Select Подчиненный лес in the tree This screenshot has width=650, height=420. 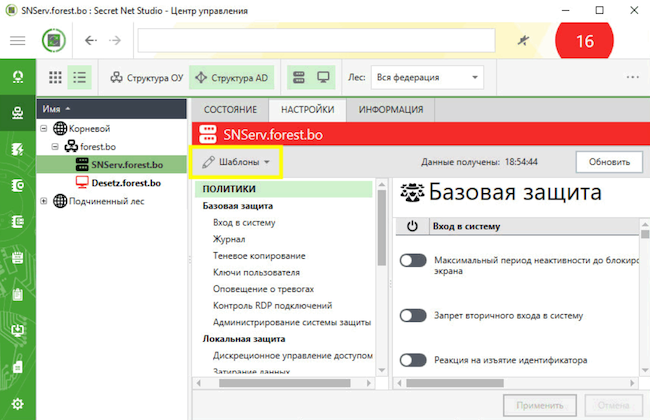coord(106,201)
